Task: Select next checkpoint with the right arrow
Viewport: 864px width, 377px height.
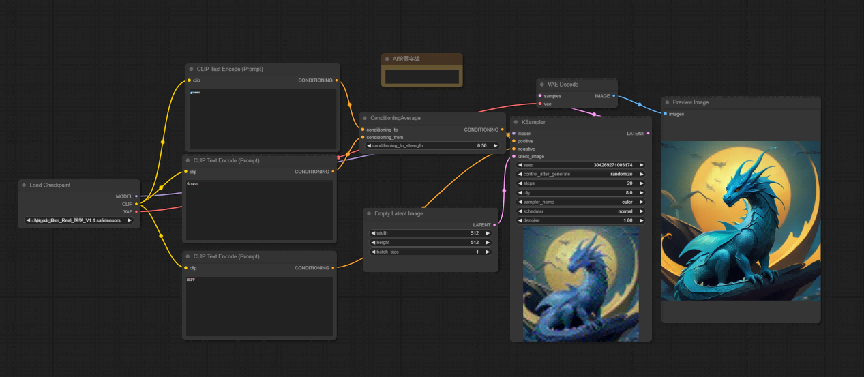Action: click(130, 220)
